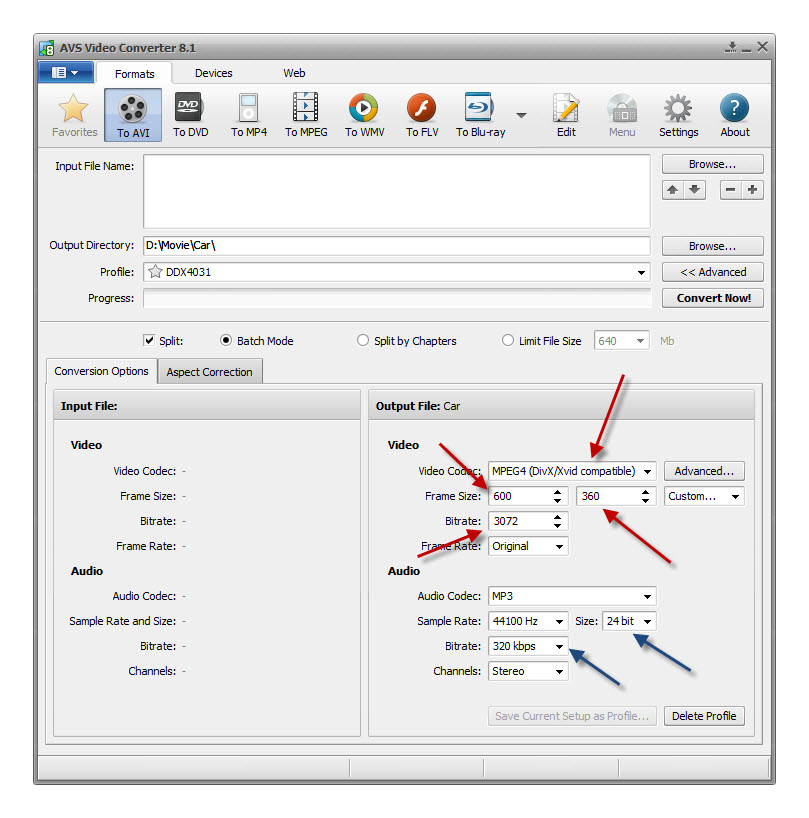809x818 pixels.
Task: Click the frame width 600 stepper
Action: (x=557, y=496)
